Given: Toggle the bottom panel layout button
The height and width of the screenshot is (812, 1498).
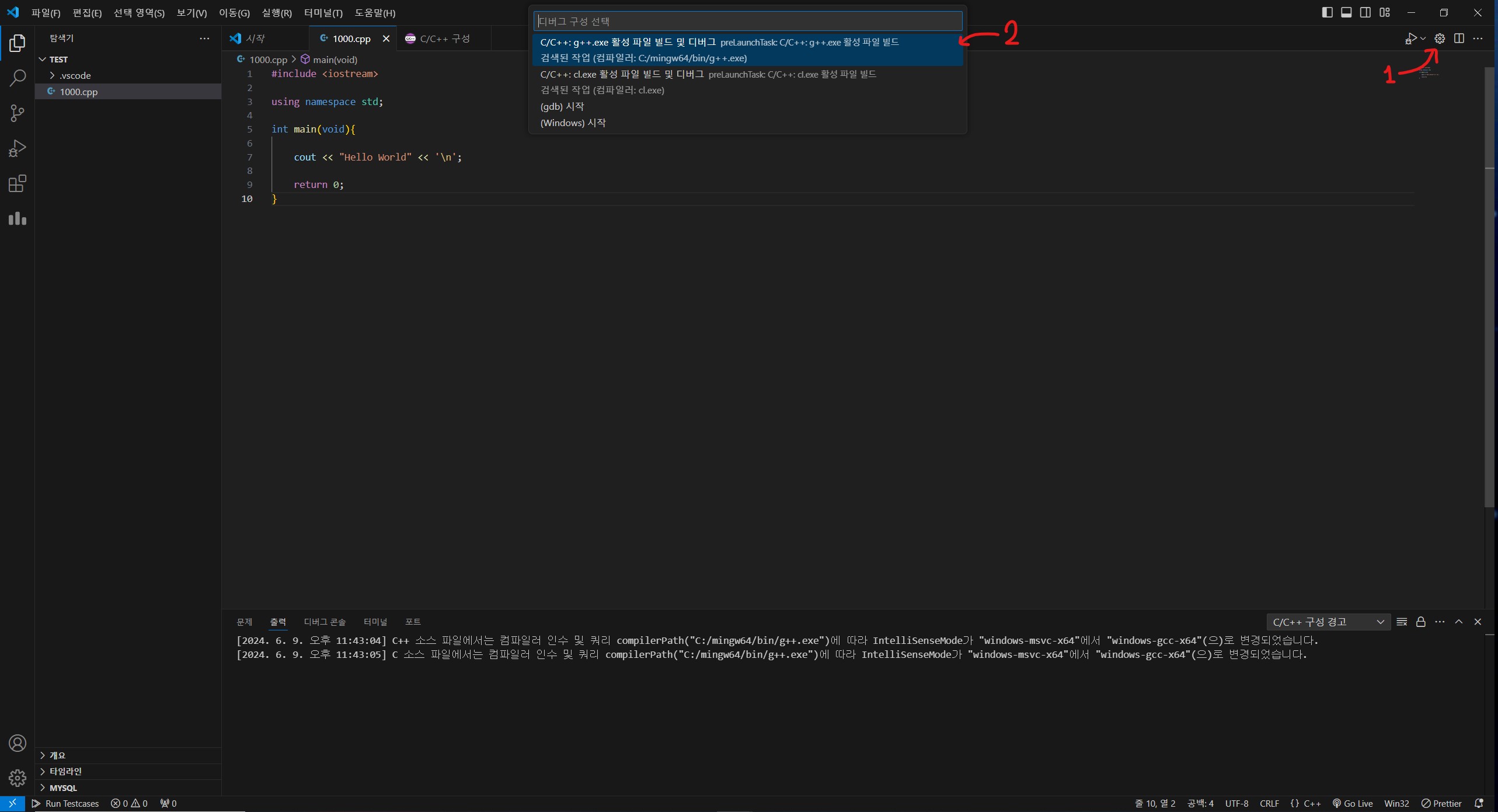Looking at the screenshot, I should (1346, 12).
